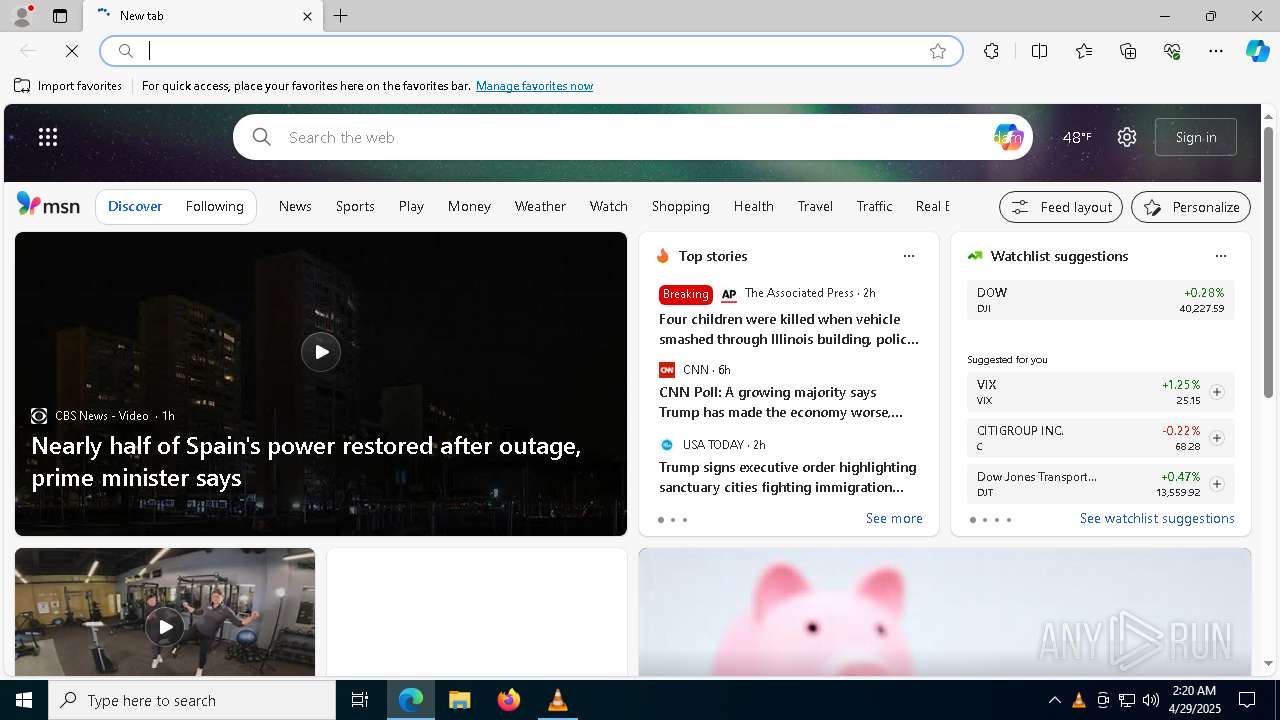Show hidden system tray icons

1054,700
